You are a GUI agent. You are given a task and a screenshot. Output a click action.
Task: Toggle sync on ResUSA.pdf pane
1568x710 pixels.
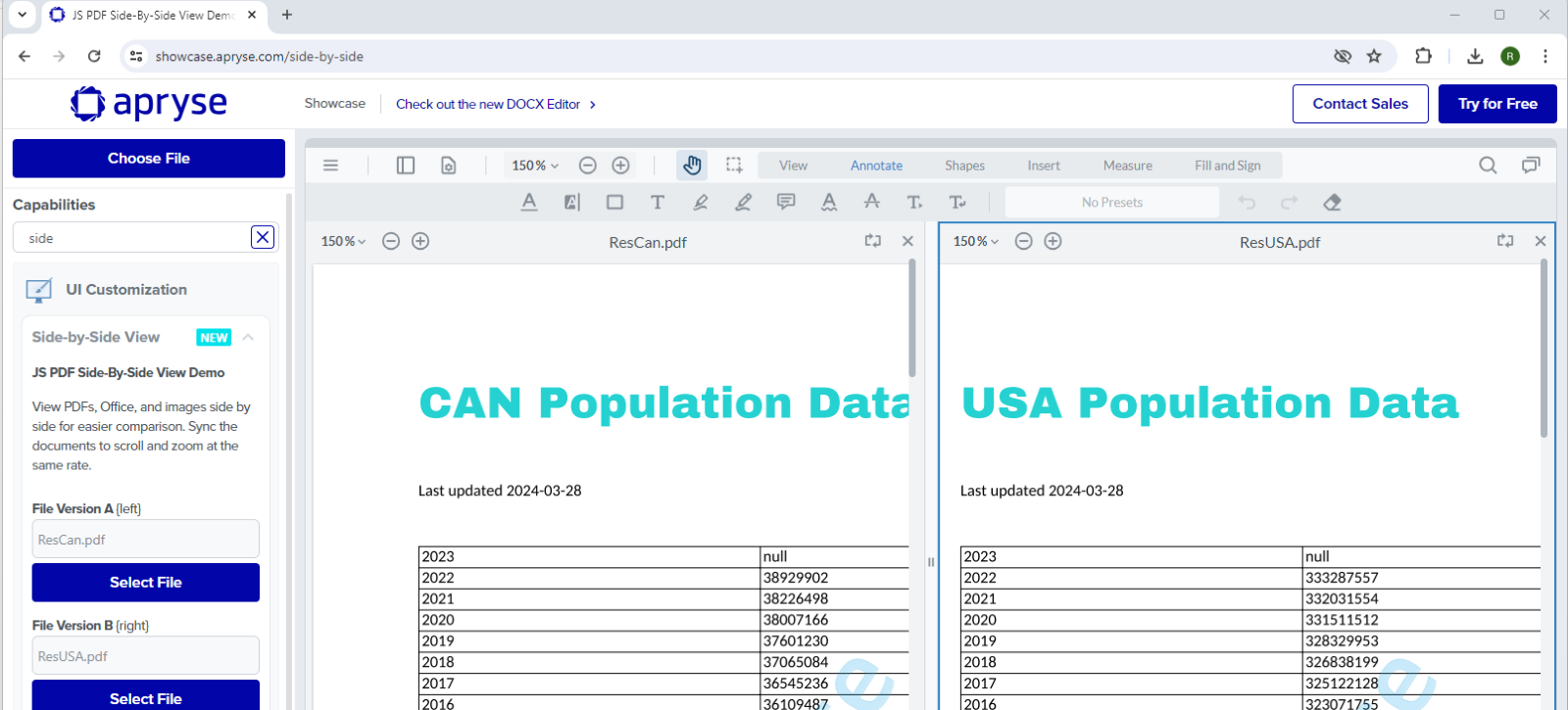click(x=1505, y=241)
